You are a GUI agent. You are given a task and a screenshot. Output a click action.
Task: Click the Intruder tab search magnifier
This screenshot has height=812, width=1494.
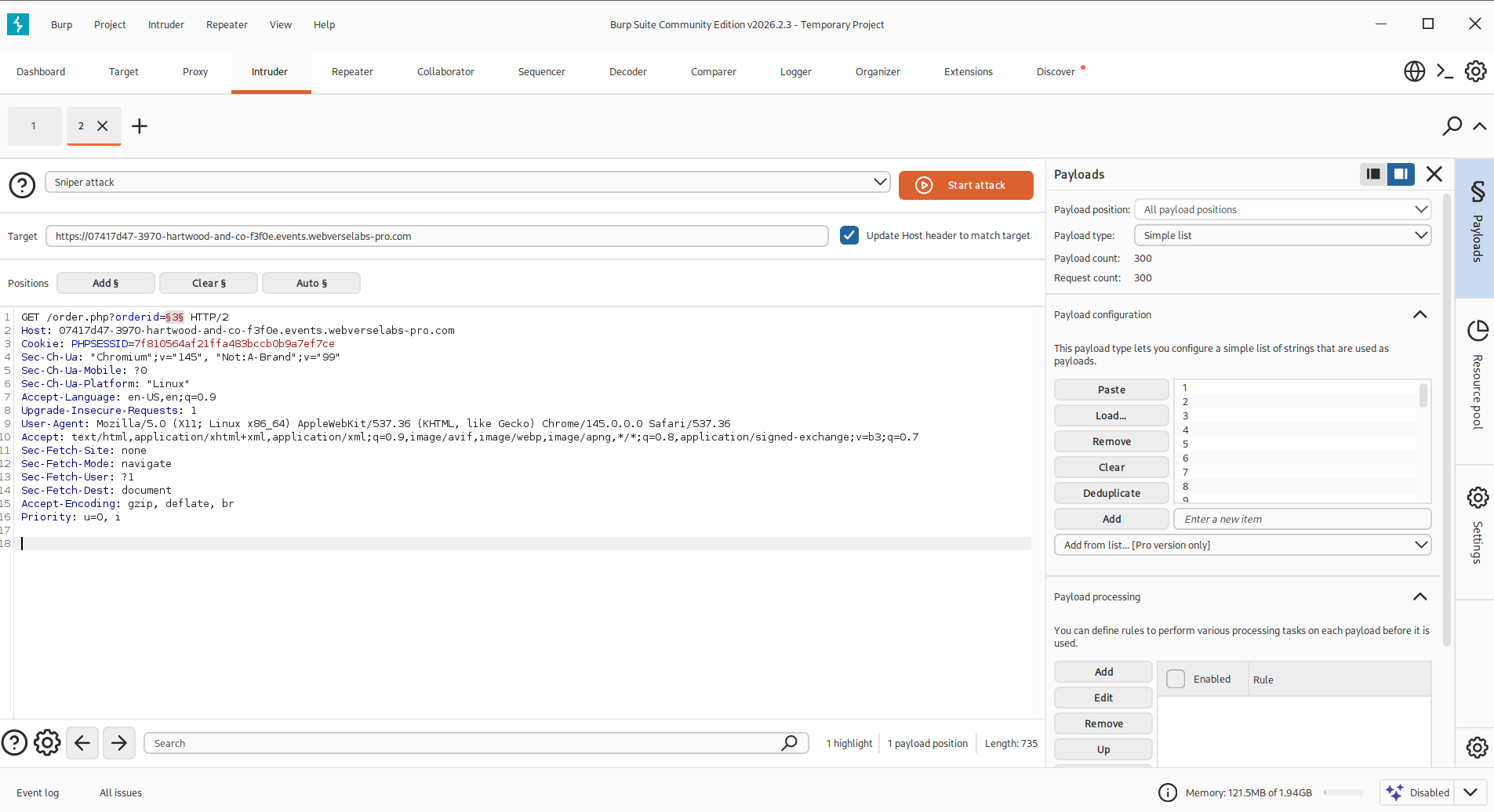coord(1452,126)
